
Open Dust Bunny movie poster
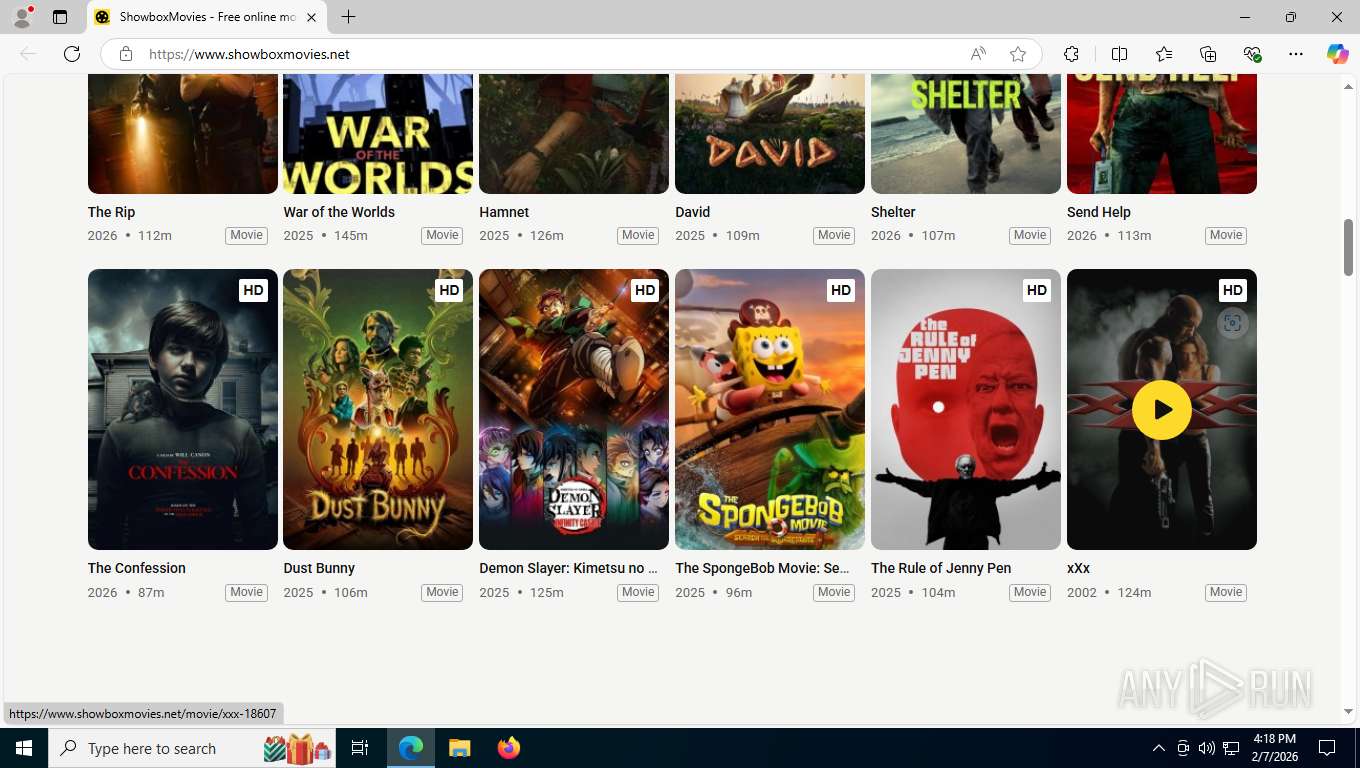pos(378,409)
